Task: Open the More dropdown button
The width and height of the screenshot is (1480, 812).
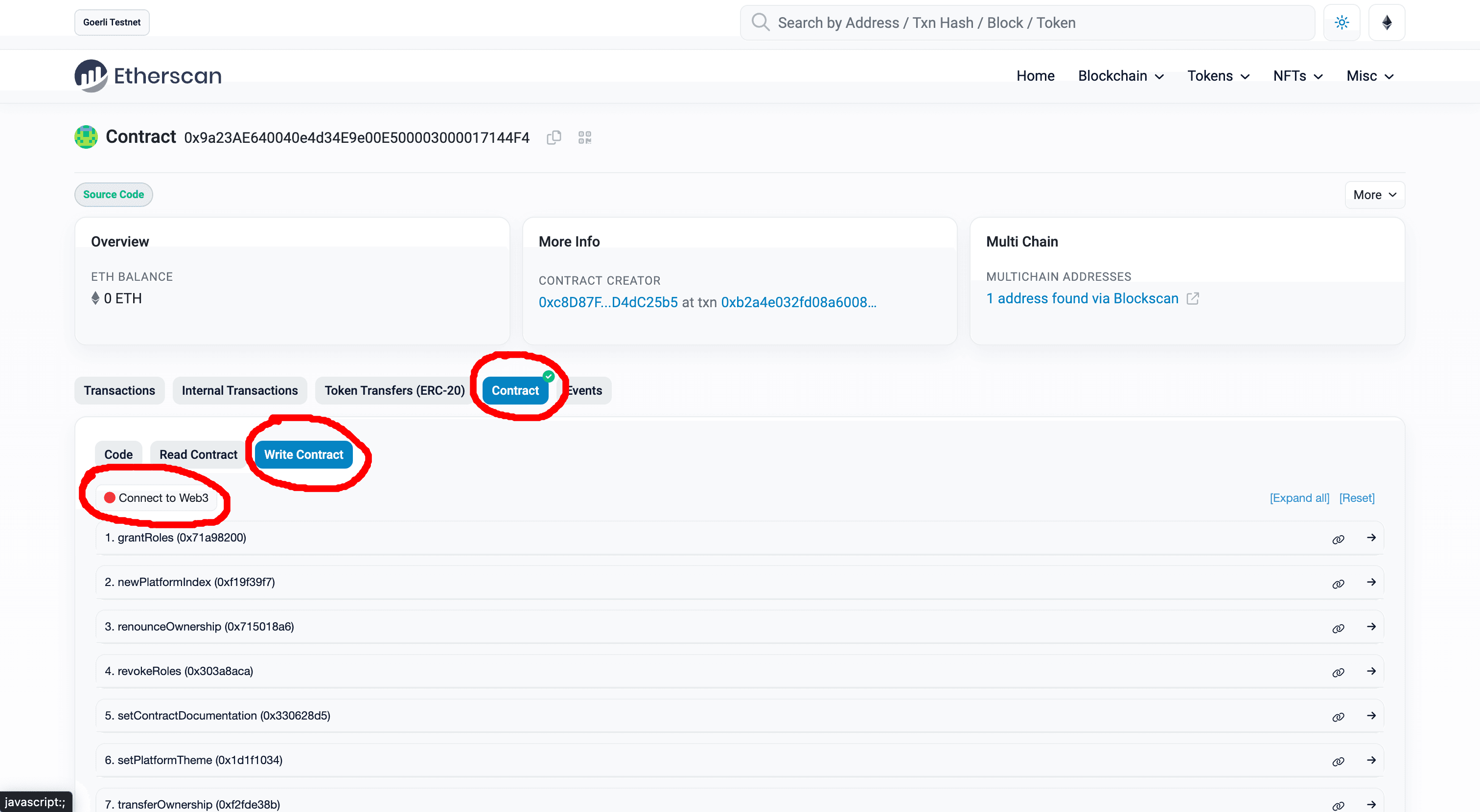Action: pyautogui.click(x=1374, y=195)
